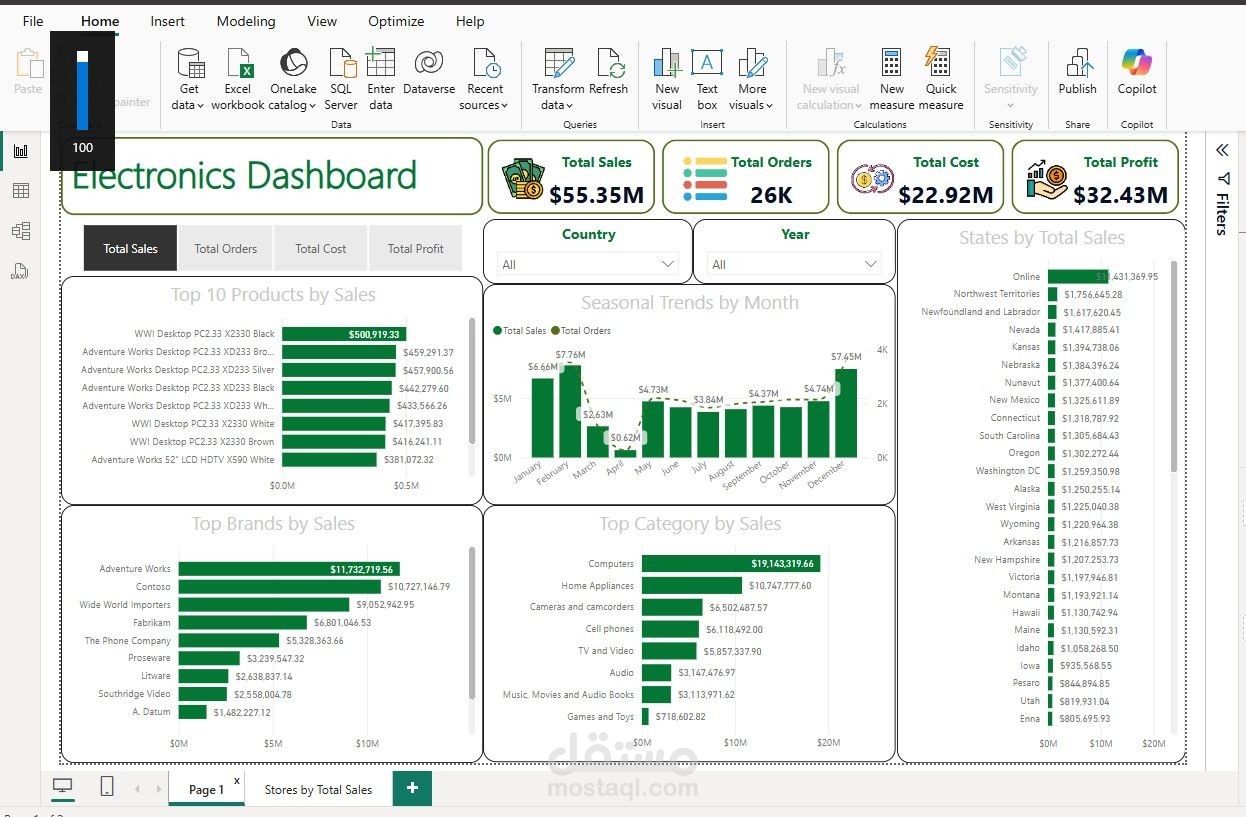Image resolution: width=1246 pixels, height=817 pixels.
Task: Click the Total Sales $55.35M card
Action: (x=571, y=177)
